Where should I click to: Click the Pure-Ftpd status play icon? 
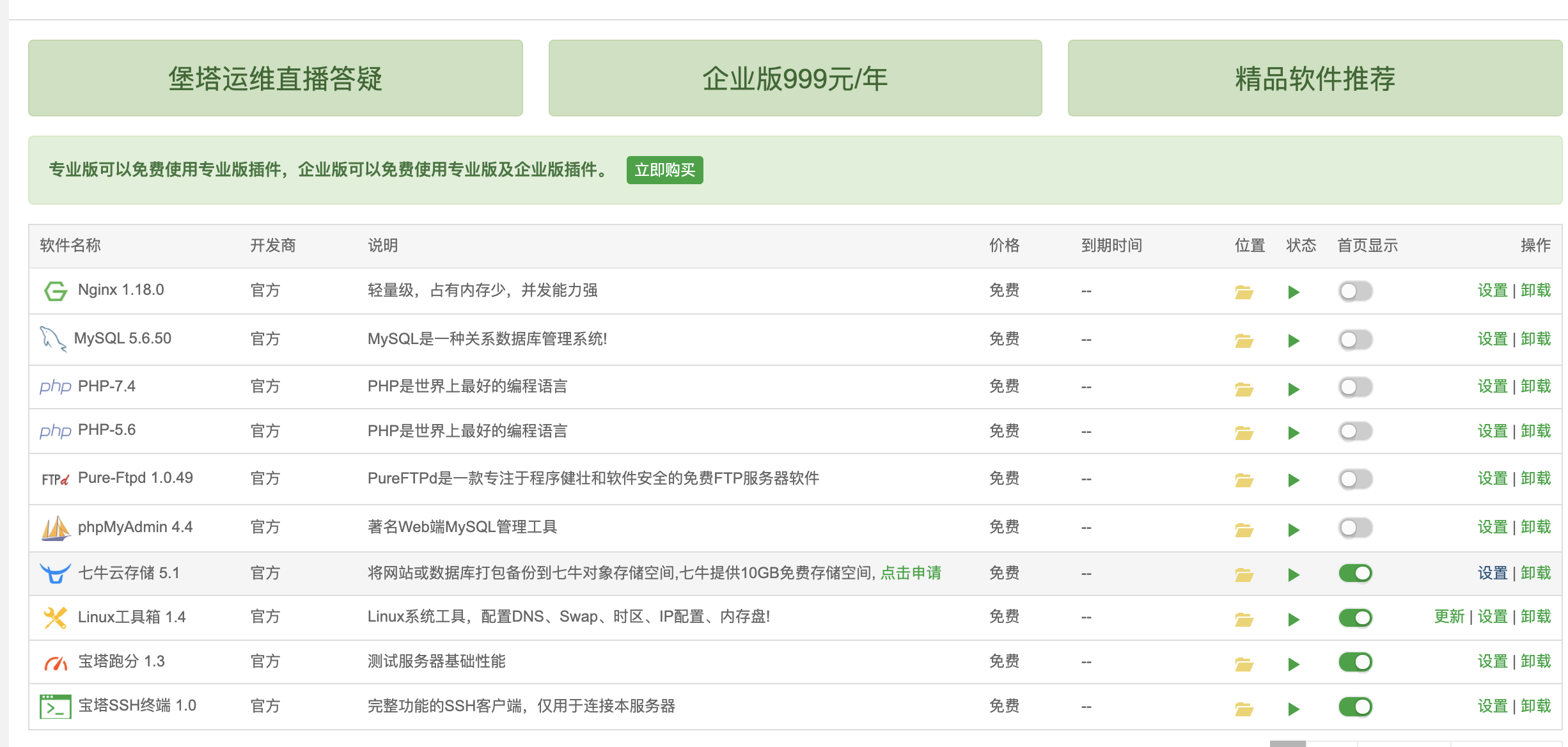tap(1294, 480)
